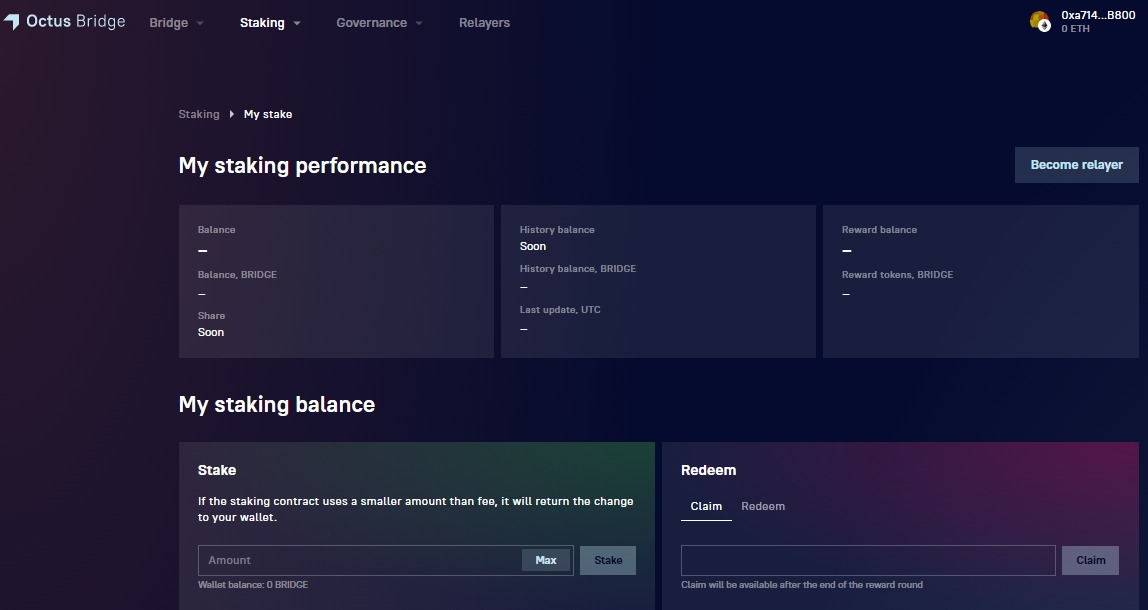Click the 0 ETH balance text
Image resolution: width=1148 pixels, height=610 pixels.
[x=1076, y=29]
